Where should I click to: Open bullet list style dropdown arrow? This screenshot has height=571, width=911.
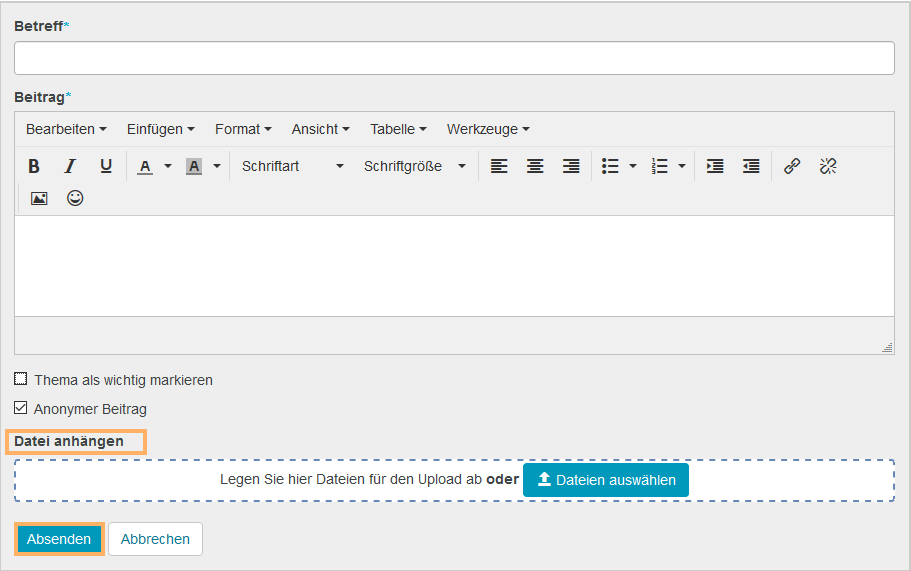[633, 166]
